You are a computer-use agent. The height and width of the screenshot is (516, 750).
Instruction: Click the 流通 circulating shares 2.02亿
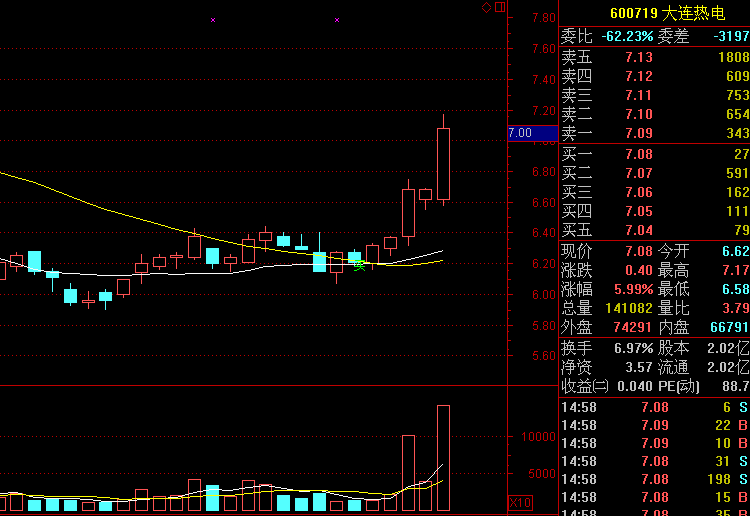[x=728, y=367]
